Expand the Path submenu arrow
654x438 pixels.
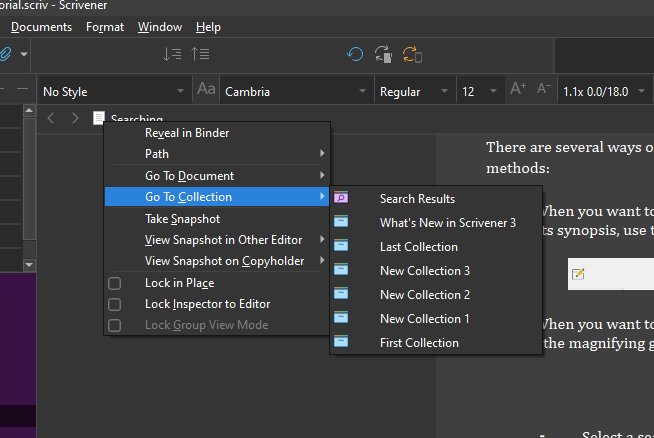tap(322, 154)
